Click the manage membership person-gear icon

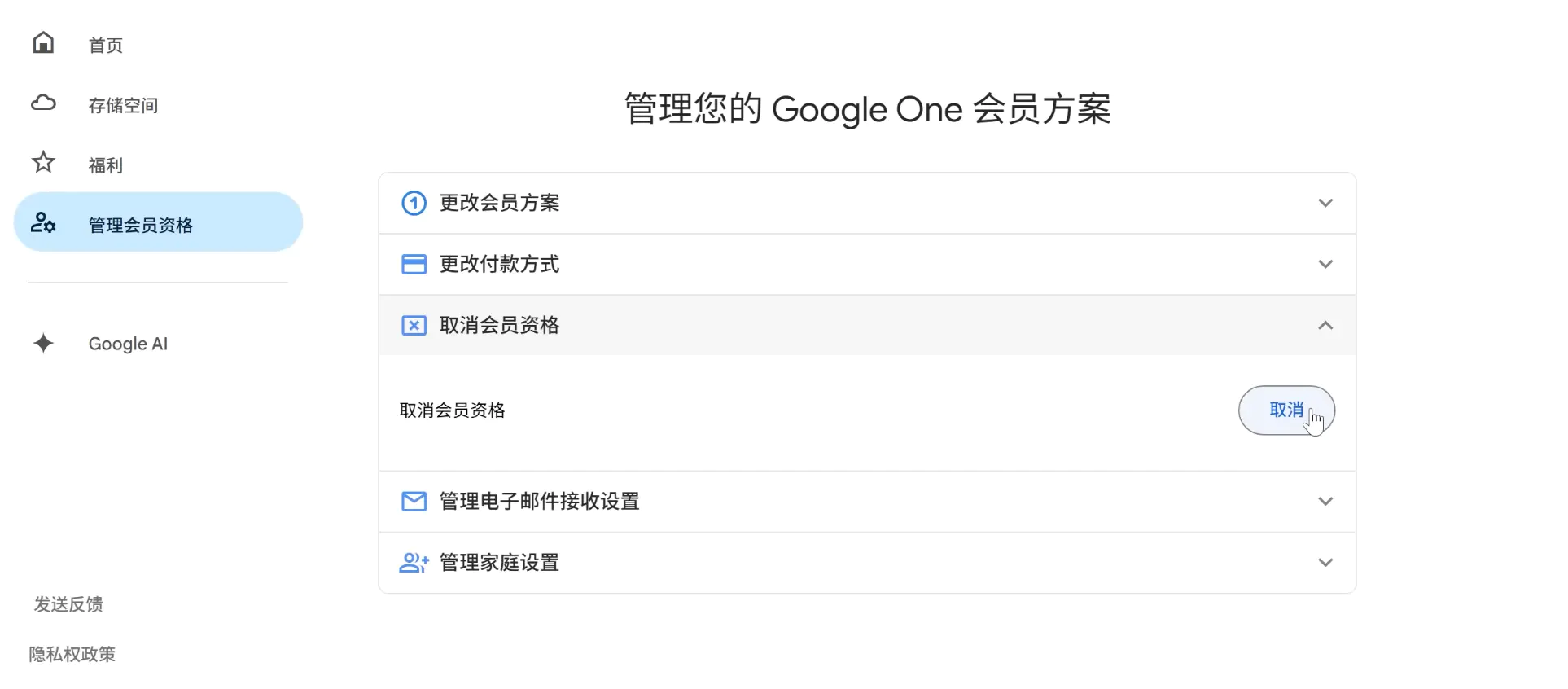[43, 222]
